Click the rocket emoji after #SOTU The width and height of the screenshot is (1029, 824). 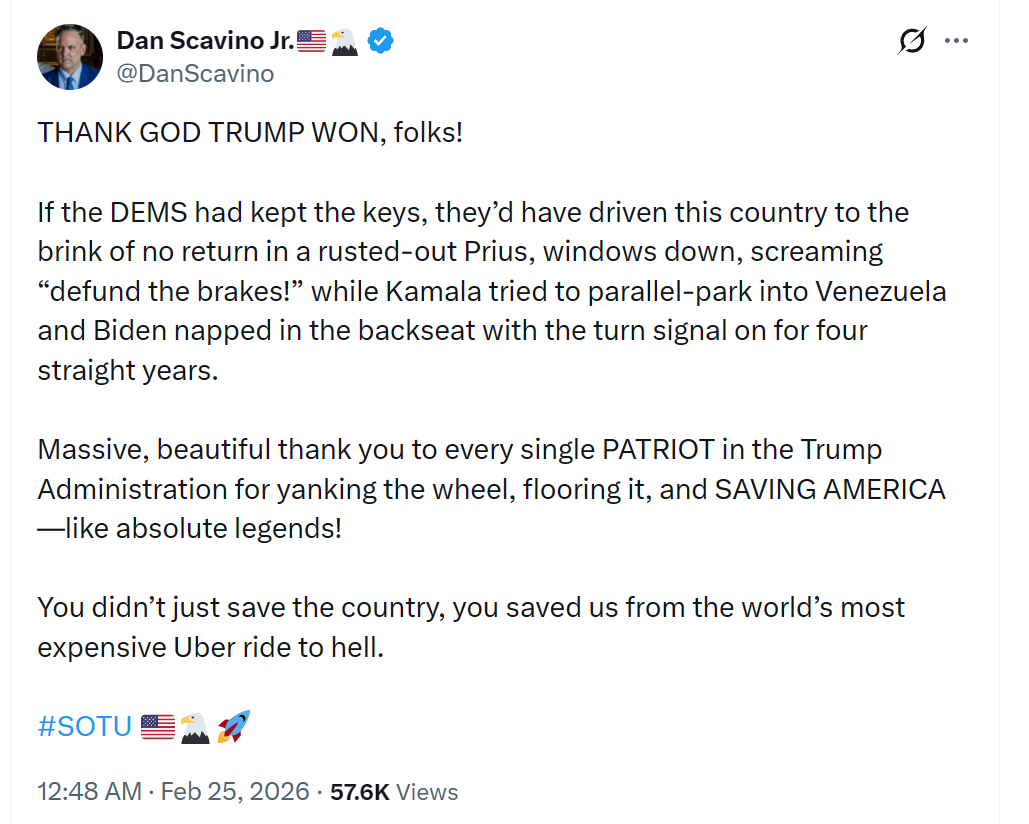click(x=233, y=727)
